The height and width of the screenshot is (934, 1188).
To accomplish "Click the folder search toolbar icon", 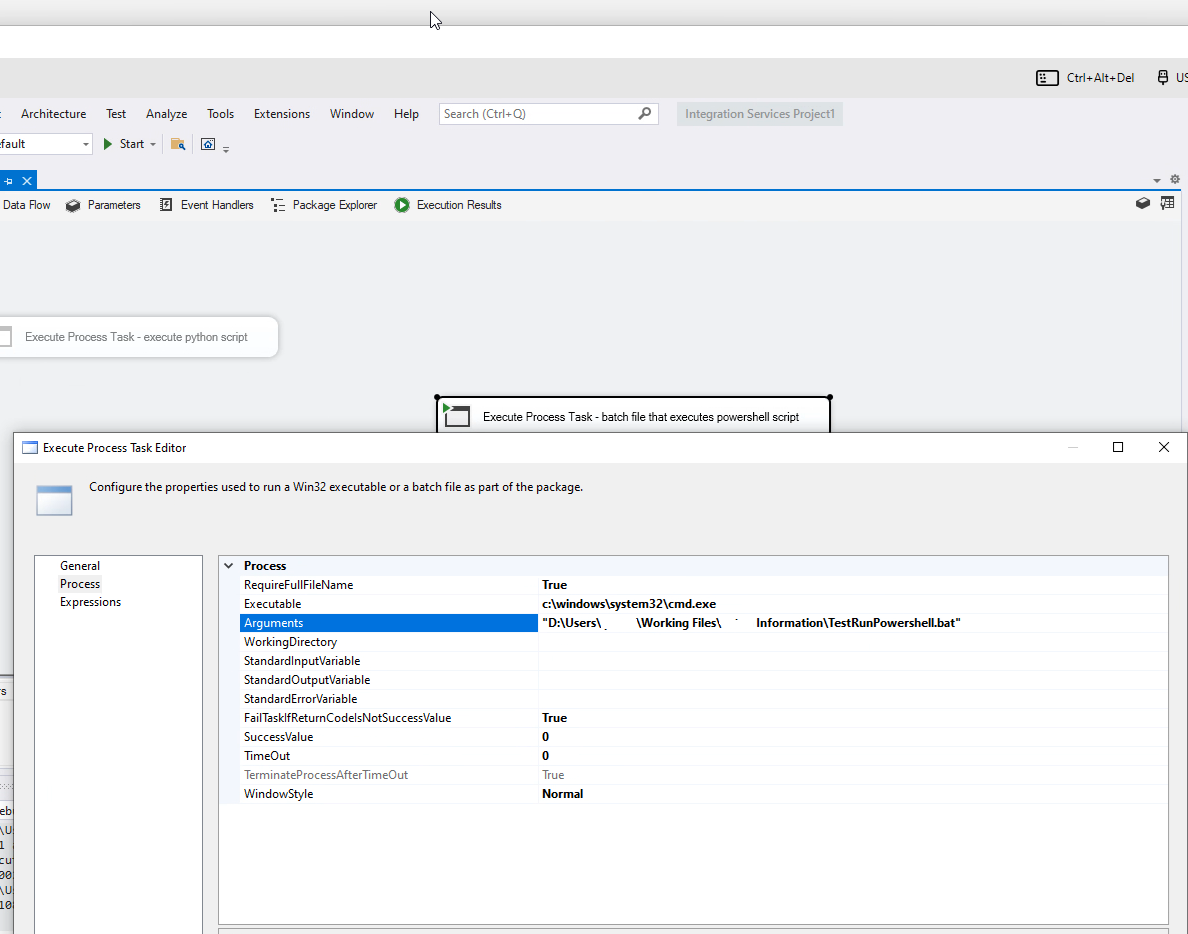I will coord(178,144).
